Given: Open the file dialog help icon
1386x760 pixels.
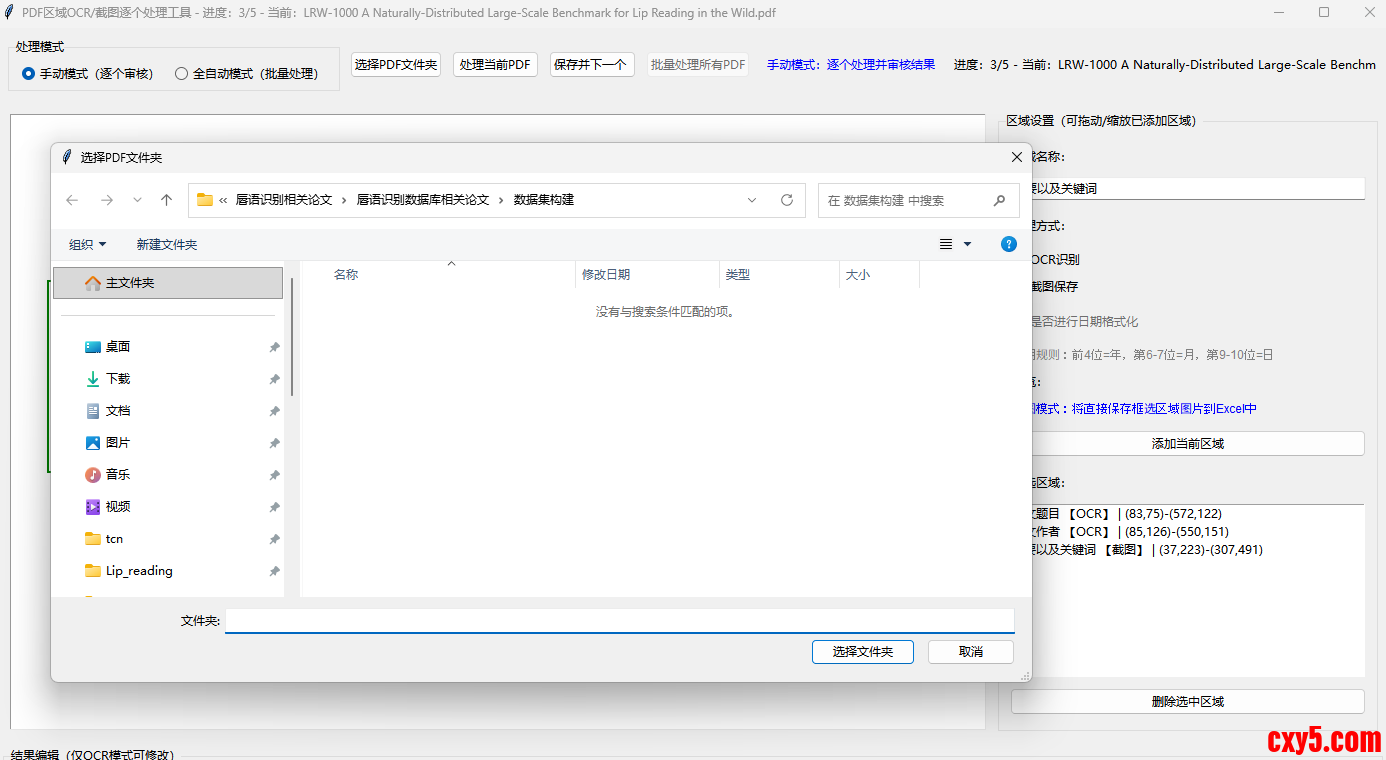Looking at the screenshot, I should 1008,244.
